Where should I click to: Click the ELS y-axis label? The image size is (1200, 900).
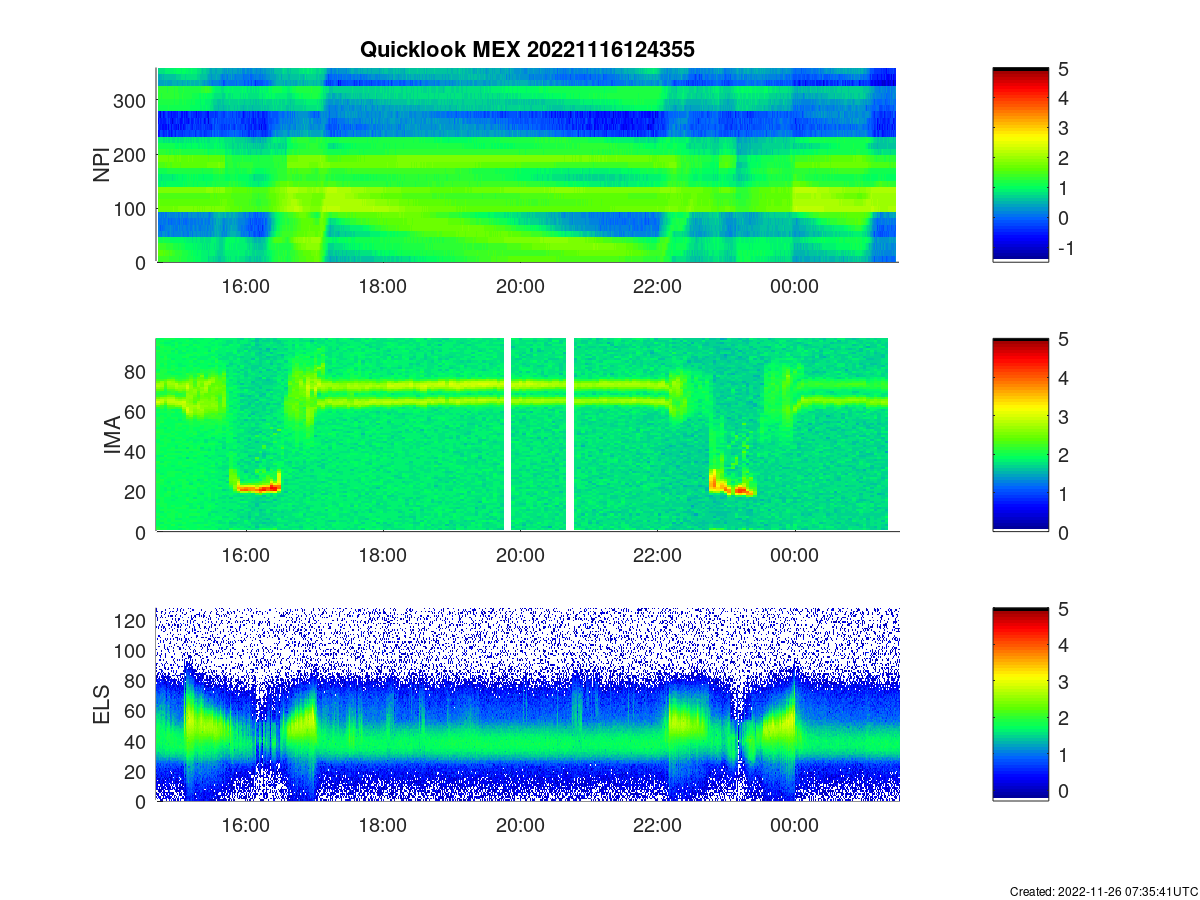[102, 705]
